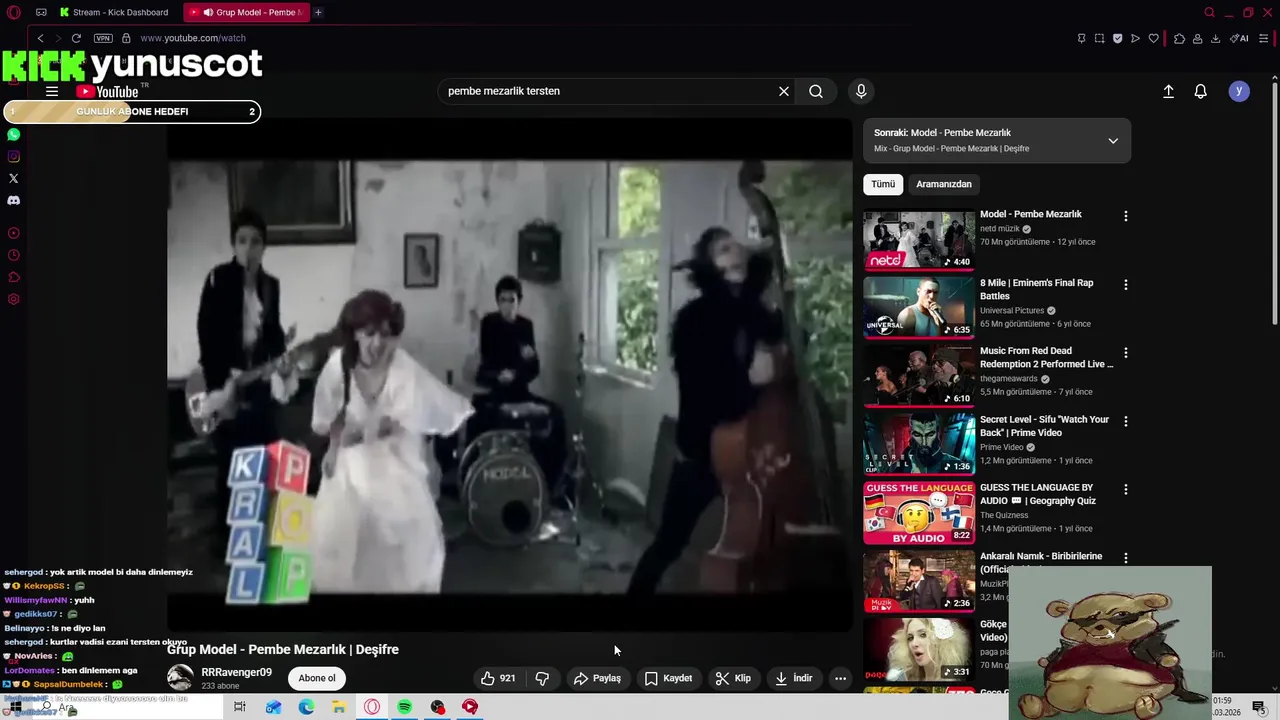Click the YouTube logo home link

(x=107, y=91)
